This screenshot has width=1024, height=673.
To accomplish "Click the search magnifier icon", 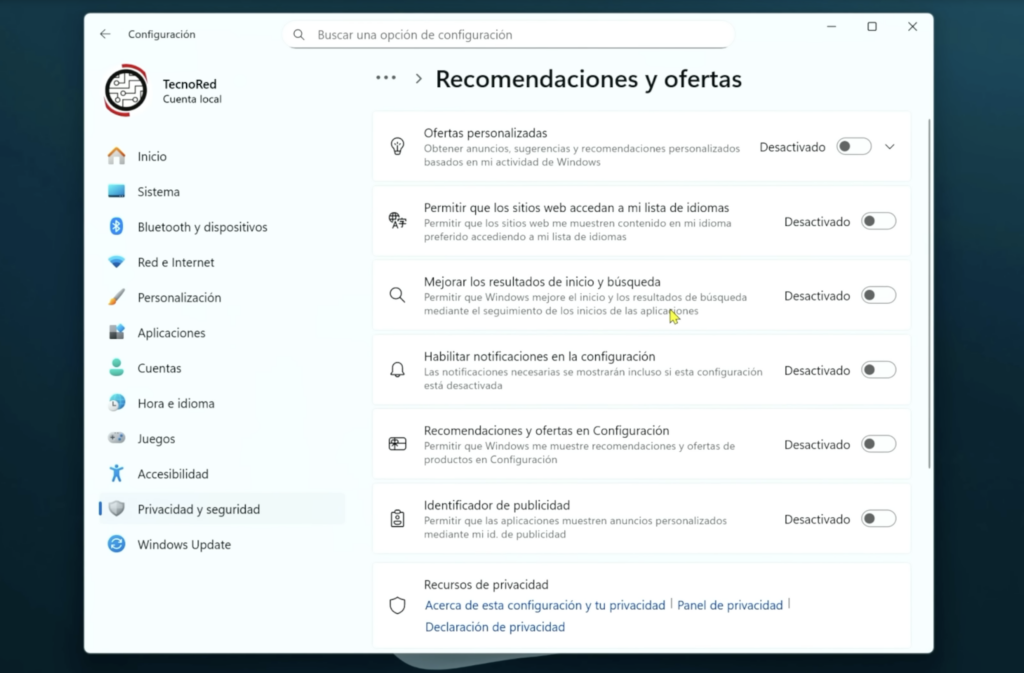I will pos(298,35).
